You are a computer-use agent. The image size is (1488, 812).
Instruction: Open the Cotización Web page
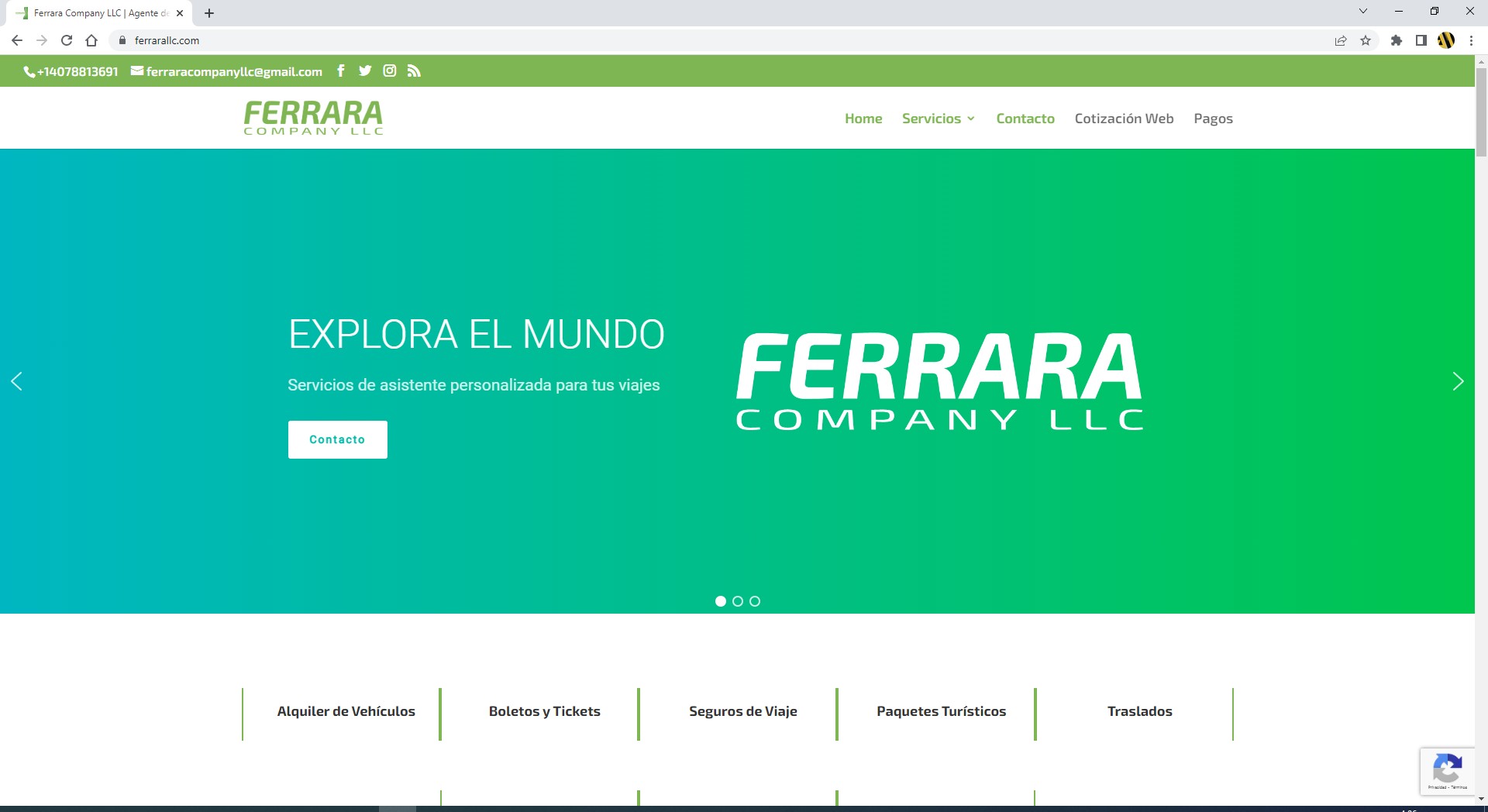click(1124, 118)
